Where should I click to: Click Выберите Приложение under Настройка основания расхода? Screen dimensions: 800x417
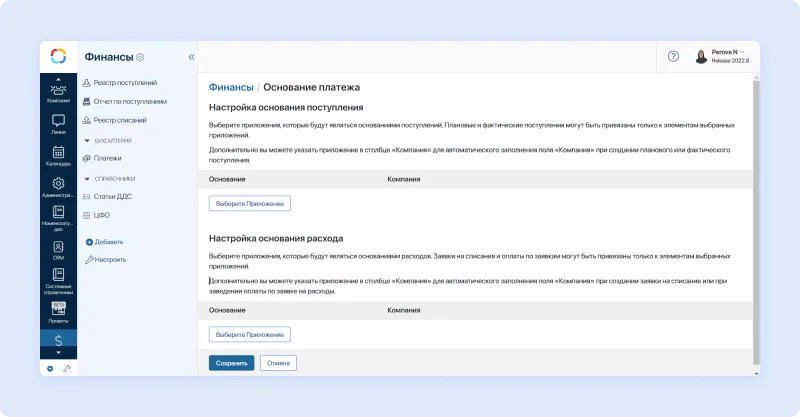tap(249, 335)
